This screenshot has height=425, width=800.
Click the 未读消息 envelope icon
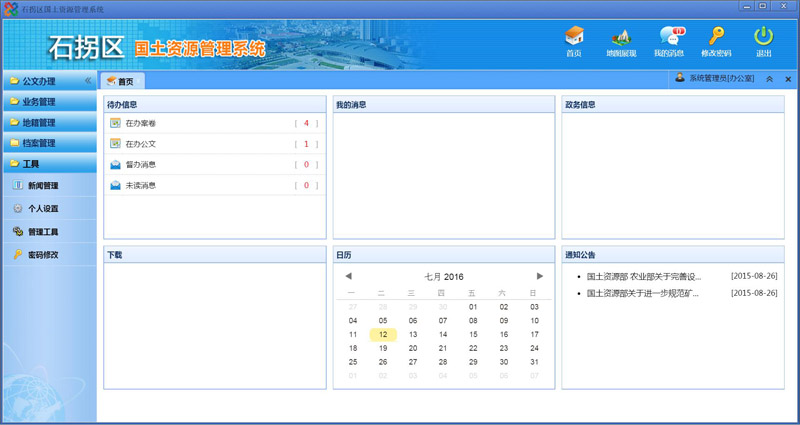click(115, 185)
